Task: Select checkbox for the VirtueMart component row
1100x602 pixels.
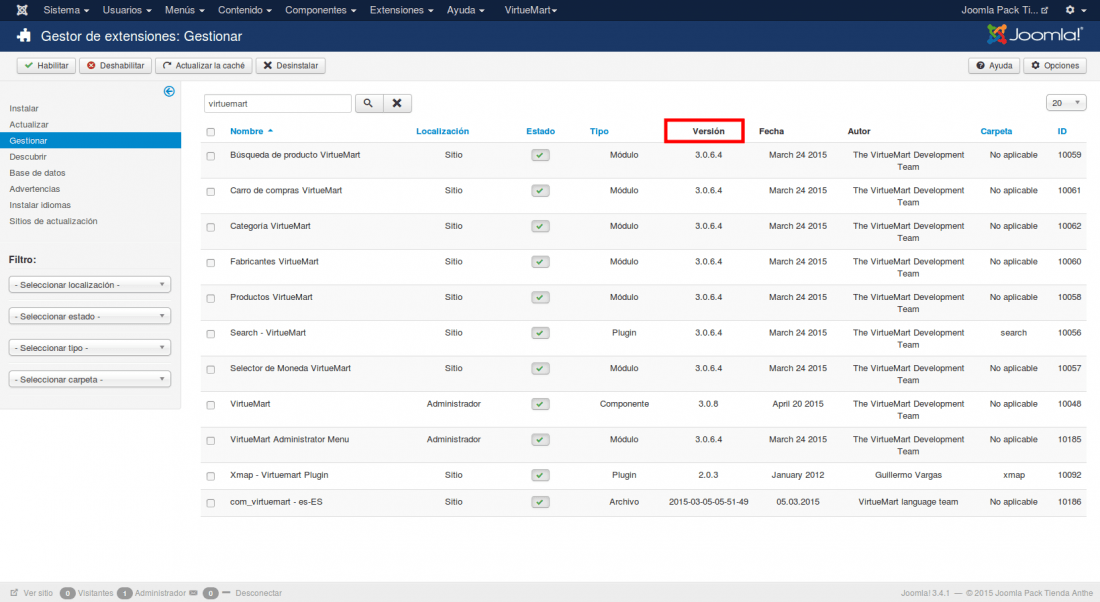Action: [x=210, y=405]
